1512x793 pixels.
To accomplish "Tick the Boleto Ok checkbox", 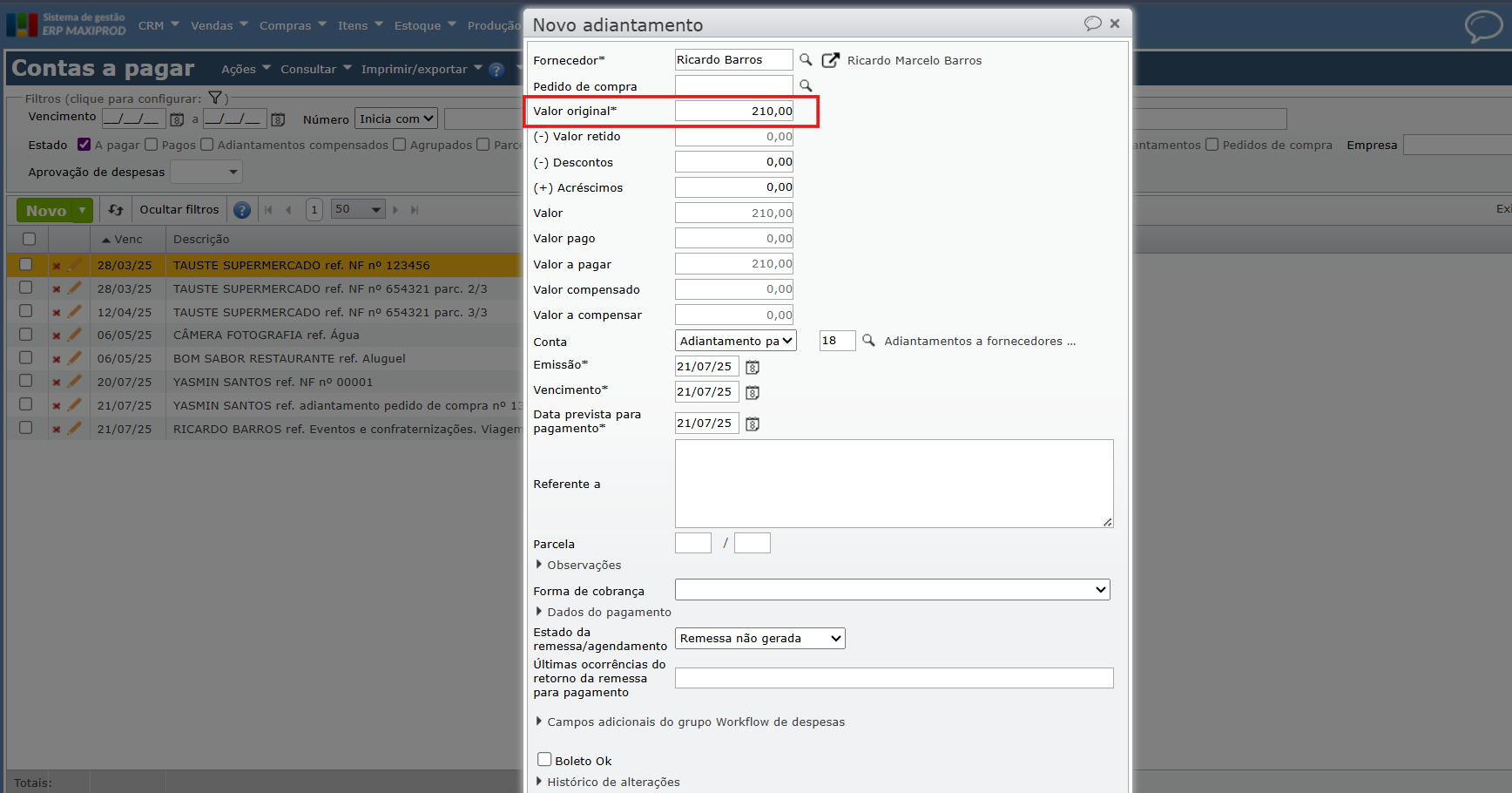I will coord(544,759).
